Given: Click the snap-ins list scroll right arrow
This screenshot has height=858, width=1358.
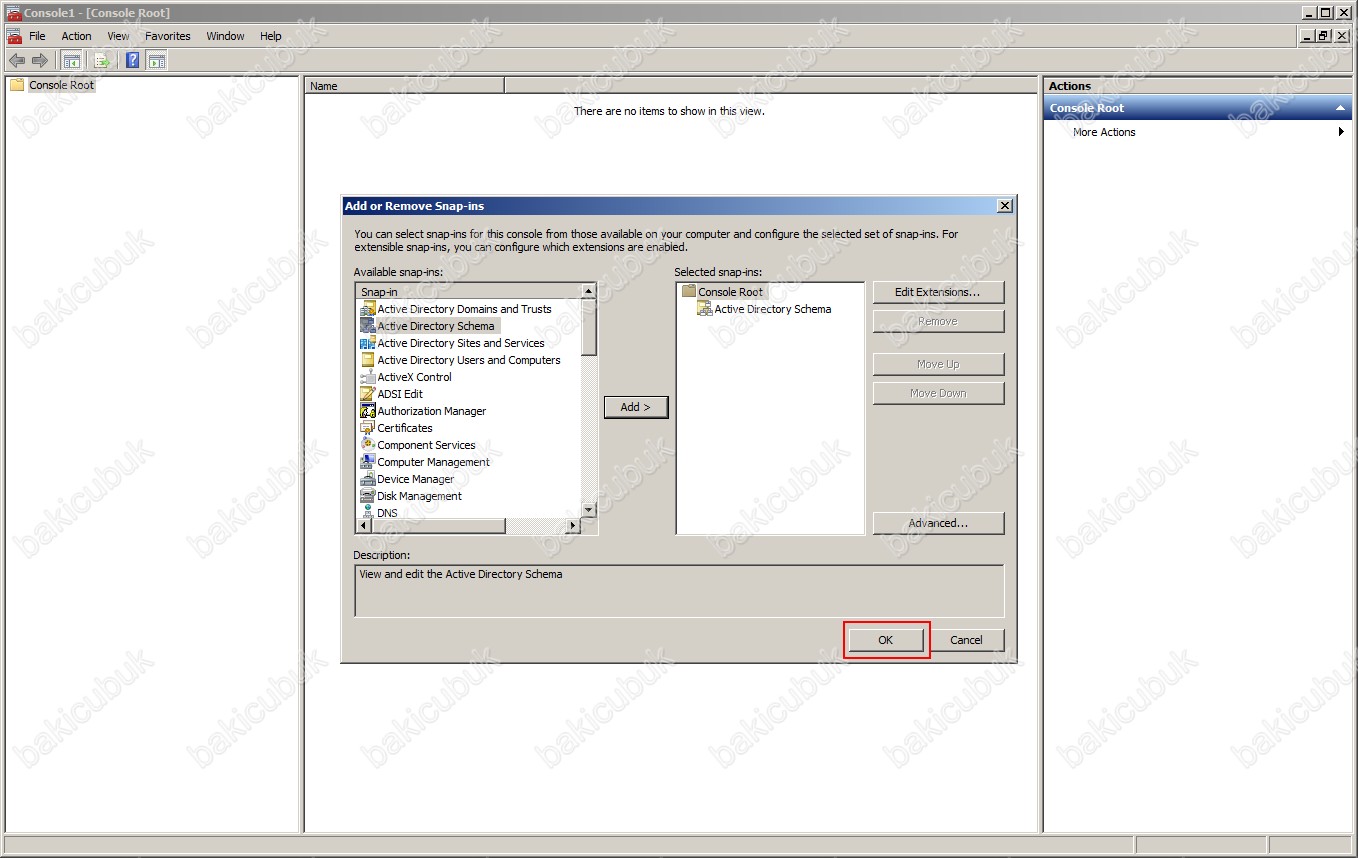Looking at the screenshot, I should tap(573, 526).
